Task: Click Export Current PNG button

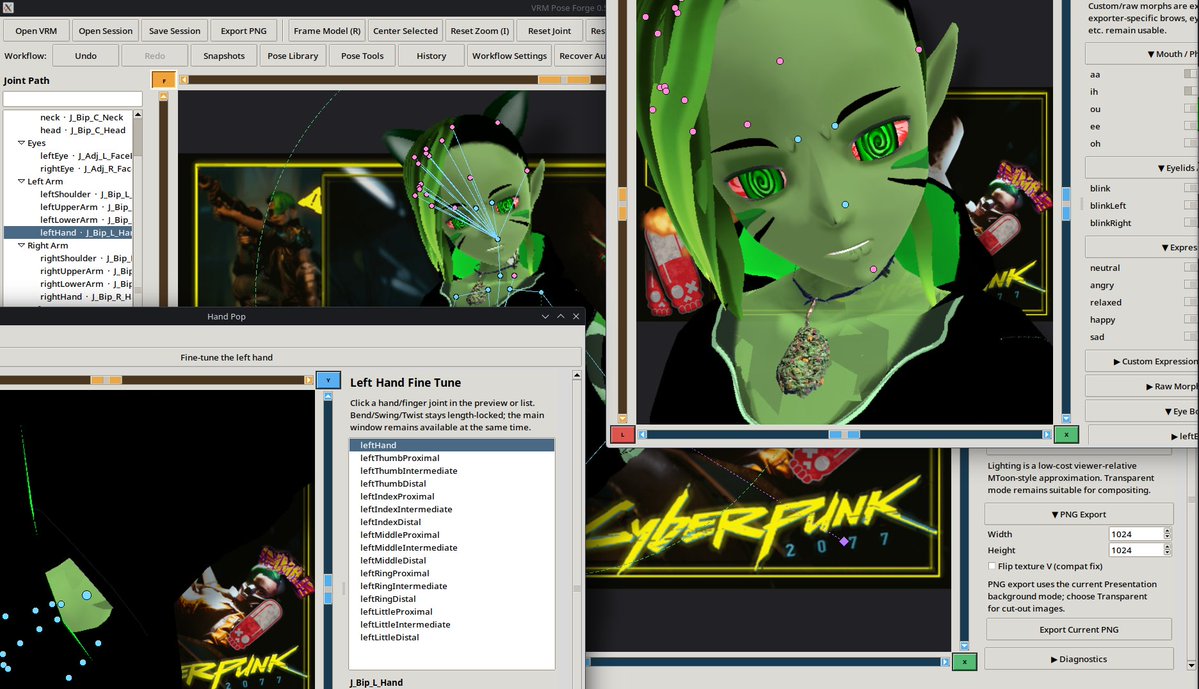Action: pyautogui.click(x=1078, y=629)
